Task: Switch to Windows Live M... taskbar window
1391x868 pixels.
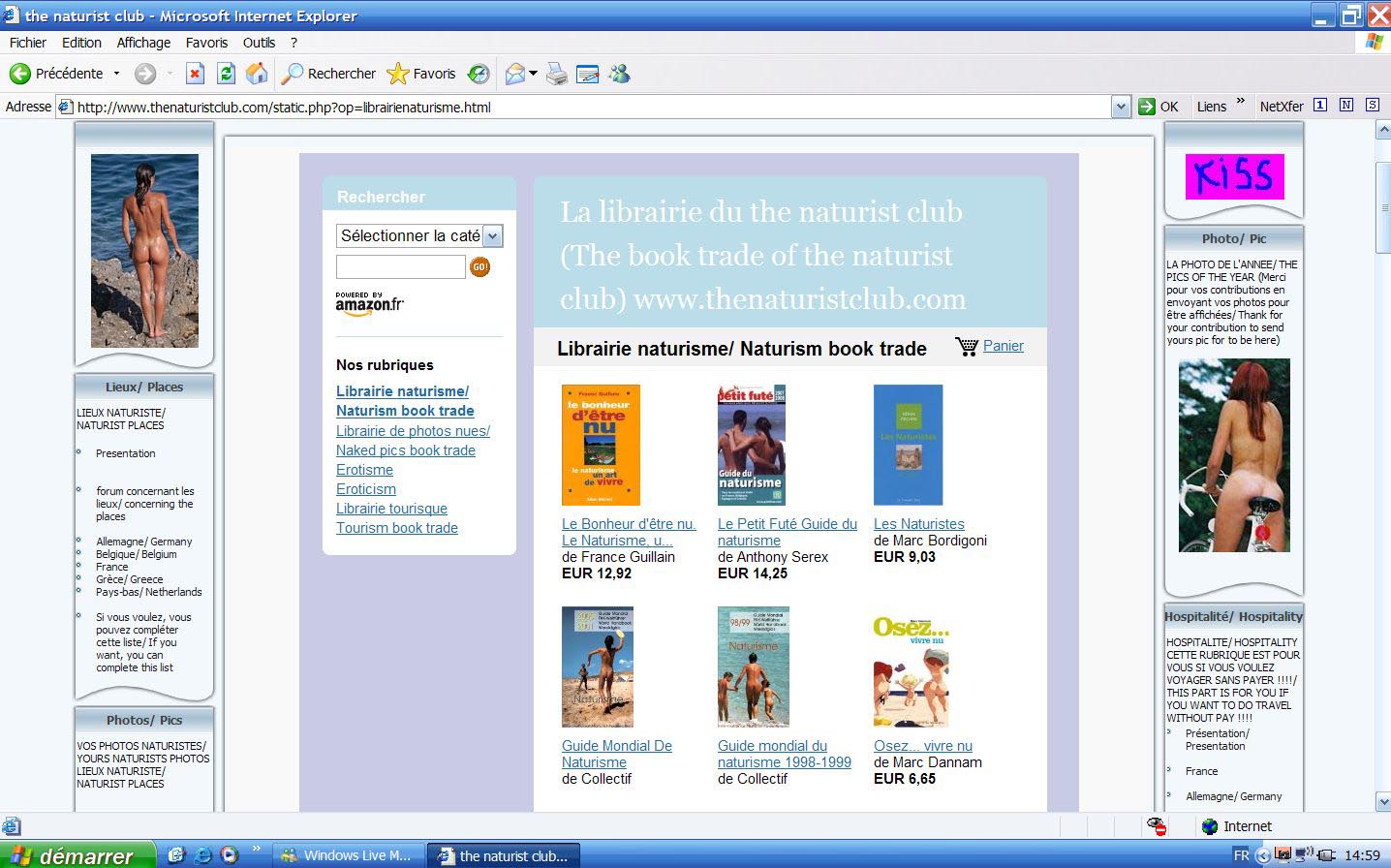Action: point(346,855)
